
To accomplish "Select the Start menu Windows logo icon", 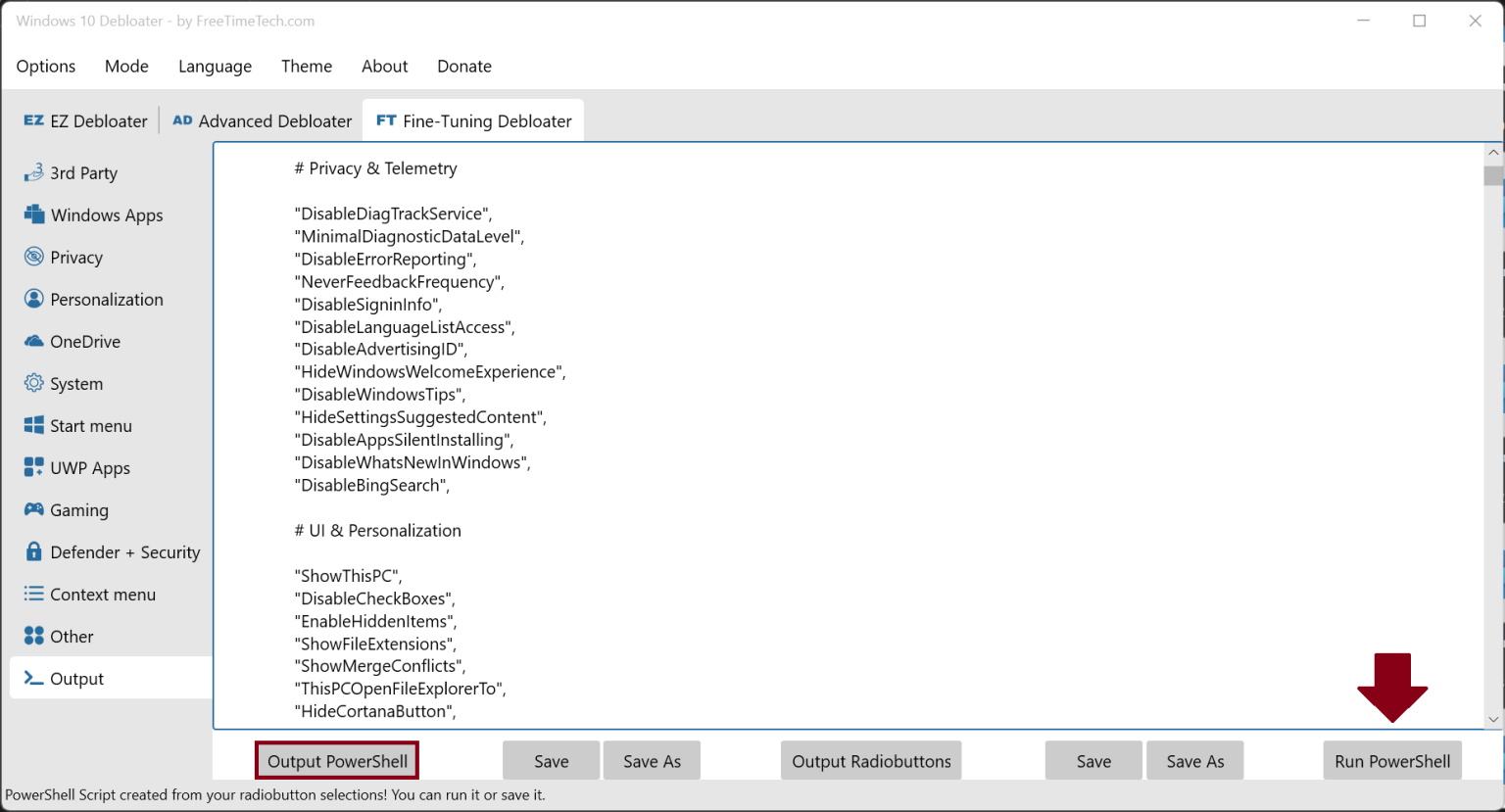I will (x=34, y=425).
